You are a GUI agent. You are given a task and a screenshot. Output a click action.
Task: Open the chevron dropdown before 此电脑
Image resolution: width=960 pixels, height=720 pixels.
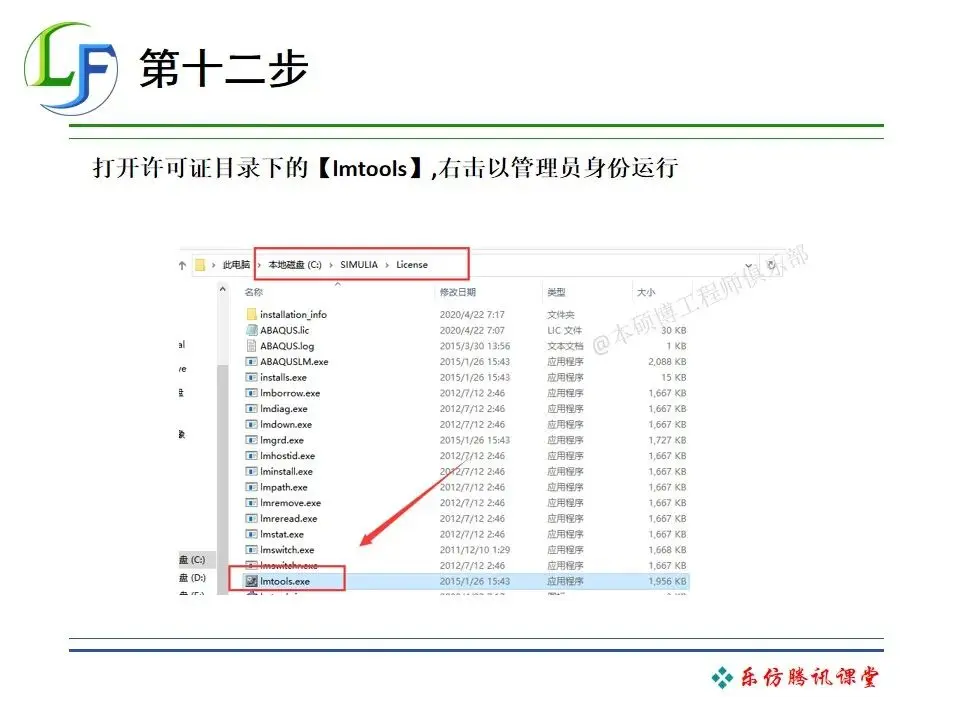click(x=214, y=265)
